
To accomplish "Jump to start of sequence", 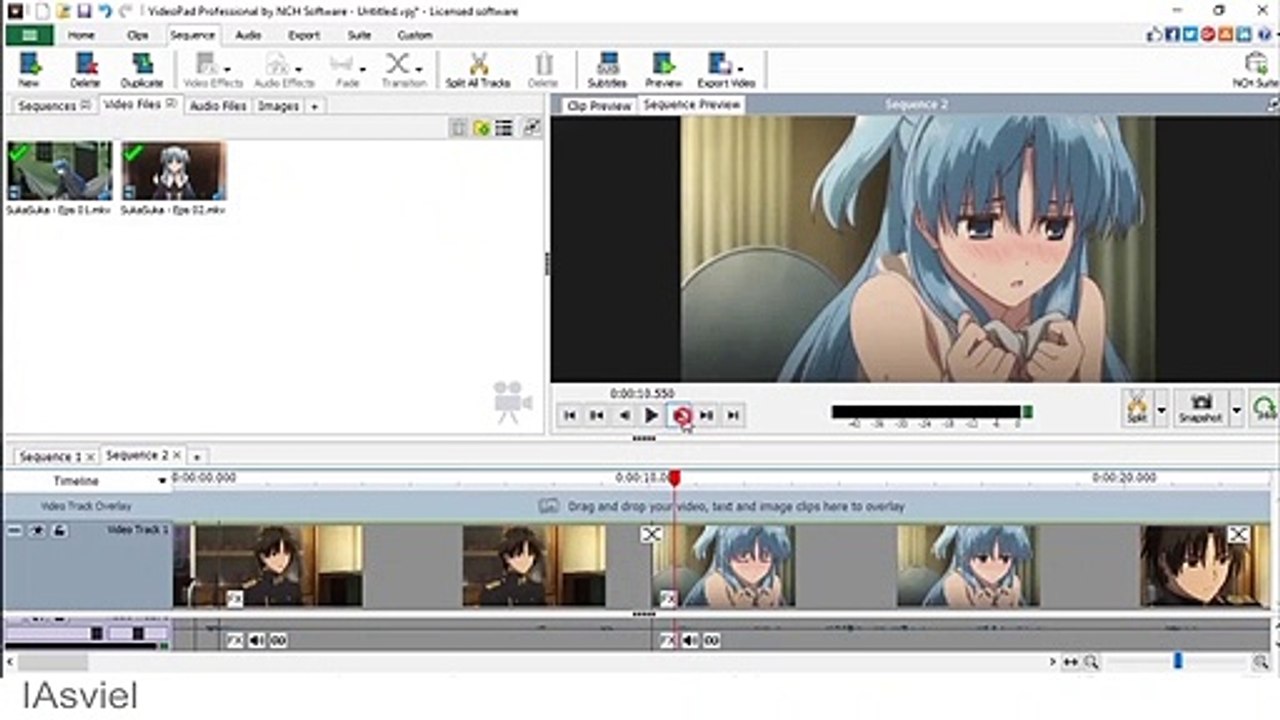I will tap(569, 415).
